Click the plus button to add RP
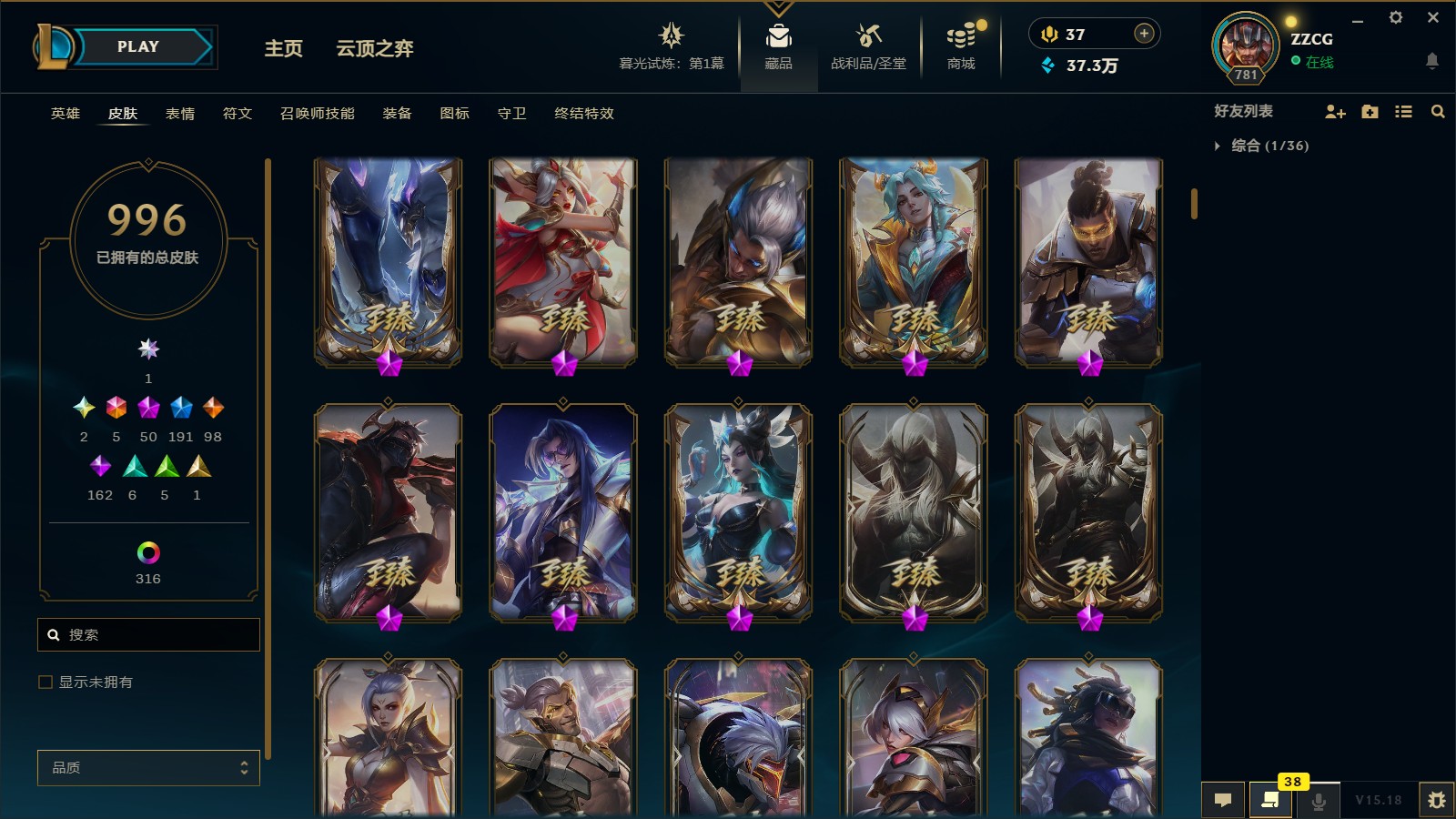The height and width of the screenshot is (819, 1456). [x=1144, y=34]
